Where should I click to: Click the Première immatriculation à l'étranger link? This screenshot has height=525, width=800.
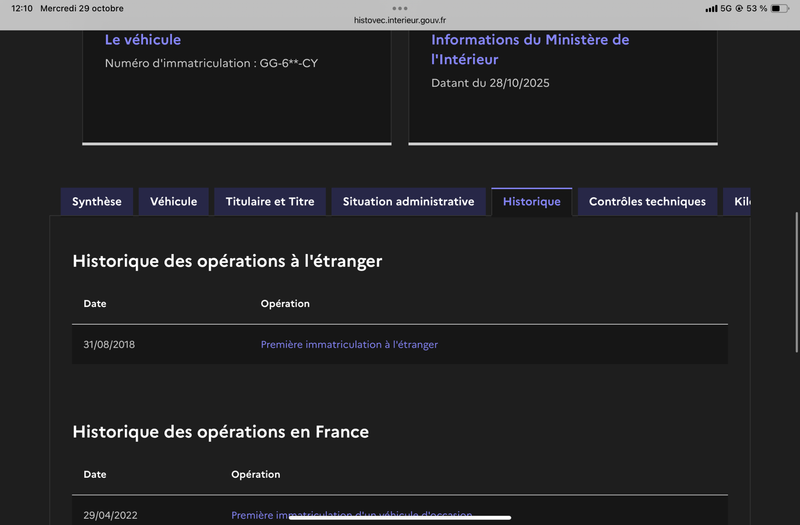tap(349, 345)
